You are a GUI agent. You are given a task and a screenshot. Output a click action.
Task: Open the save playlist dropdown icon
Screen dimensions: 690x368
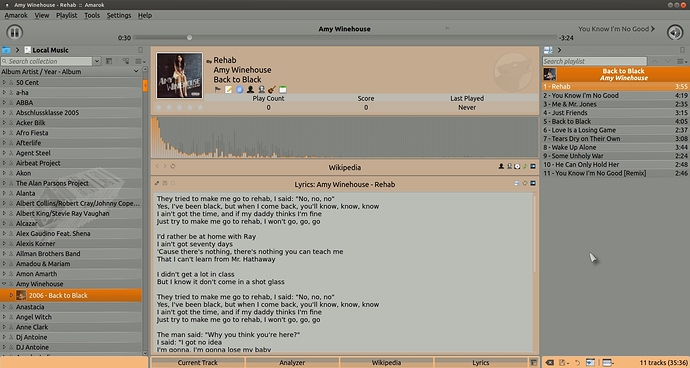[x=563, y=363]
